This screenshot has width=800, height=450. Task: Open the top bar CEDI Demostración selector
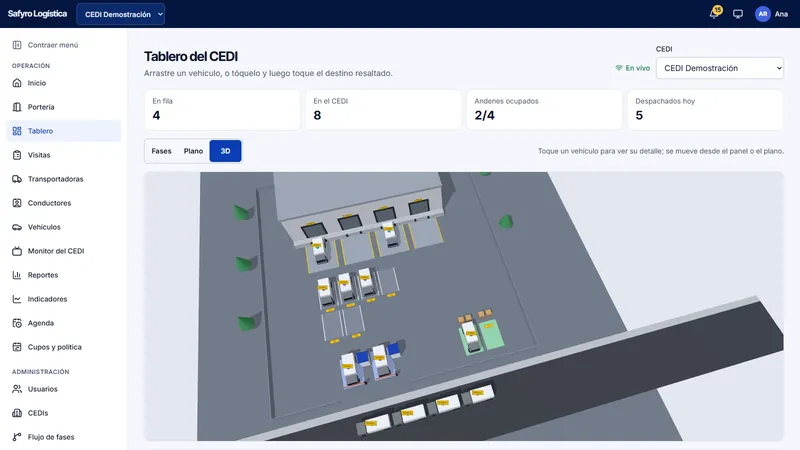pos(121,14)
